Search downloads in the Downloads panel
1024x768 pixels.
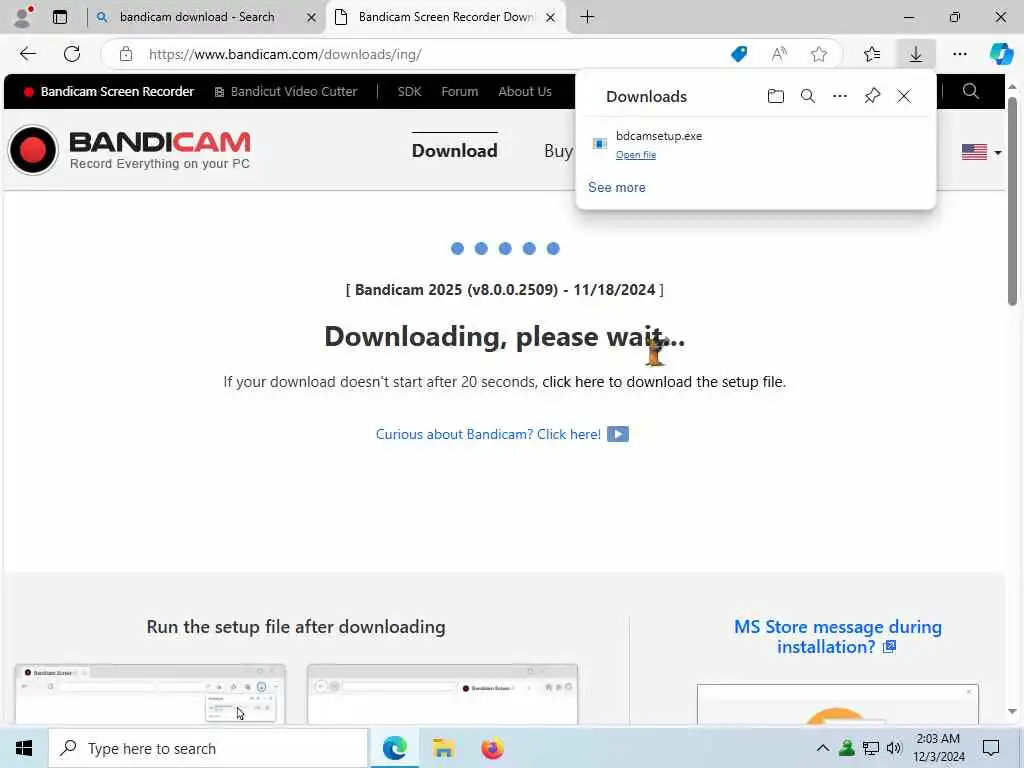click(808, 97)
